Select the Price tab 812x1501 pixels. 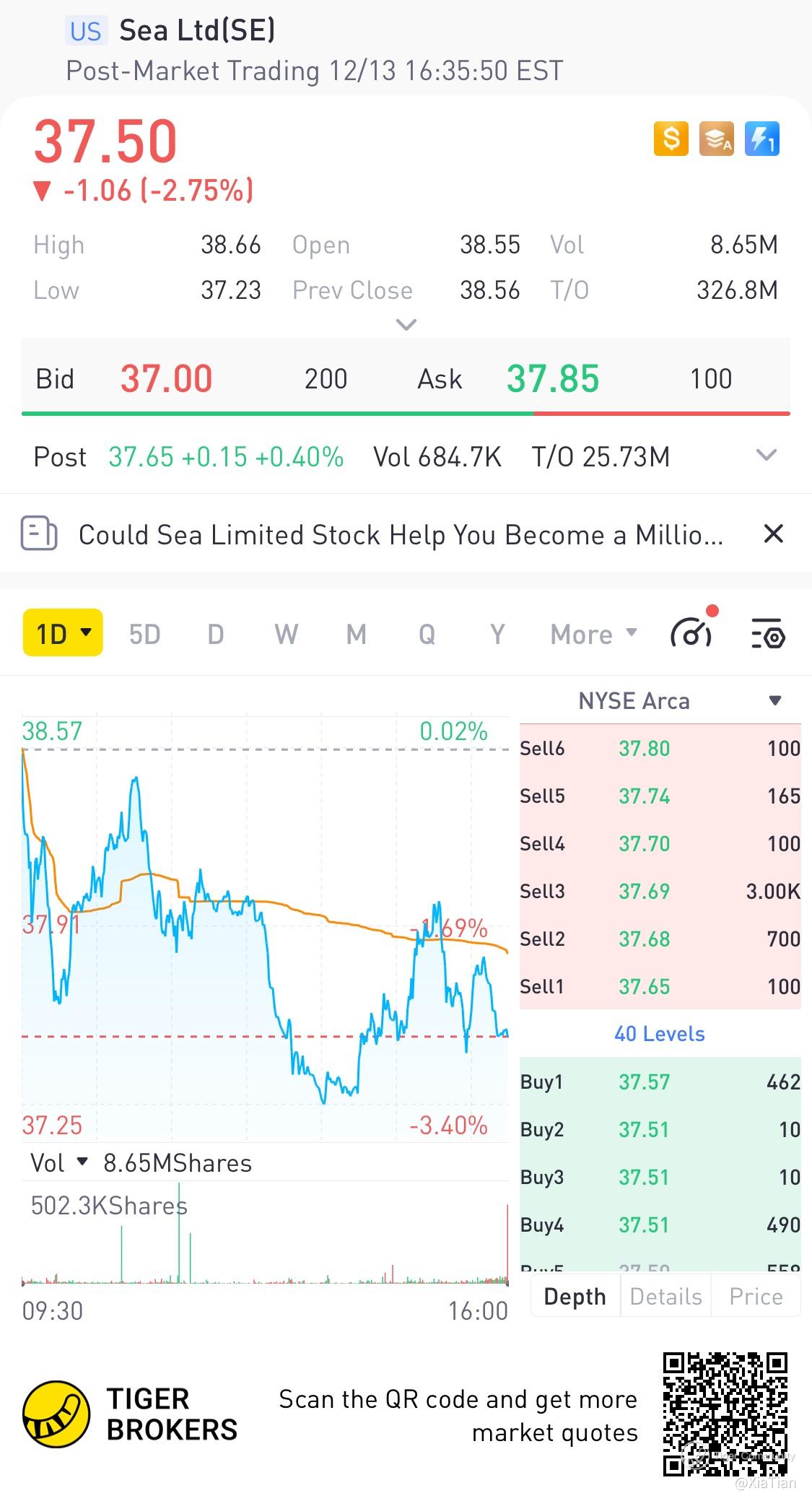(756, 1297)
